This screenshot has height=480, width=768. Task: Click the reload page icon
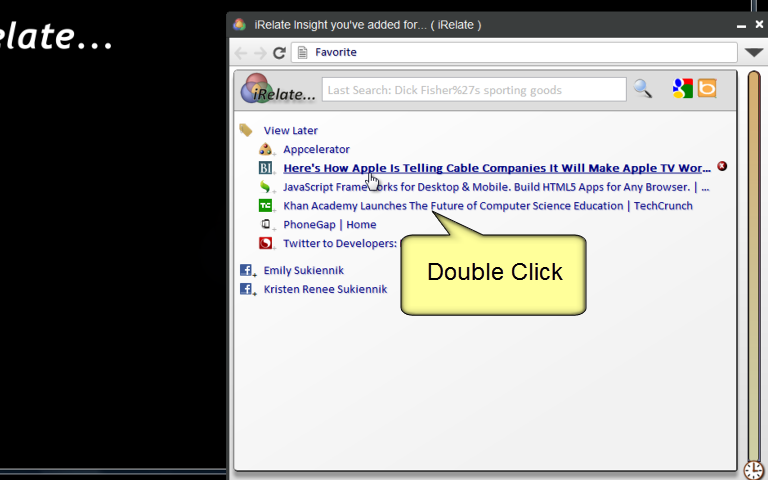tap(279, 52)
